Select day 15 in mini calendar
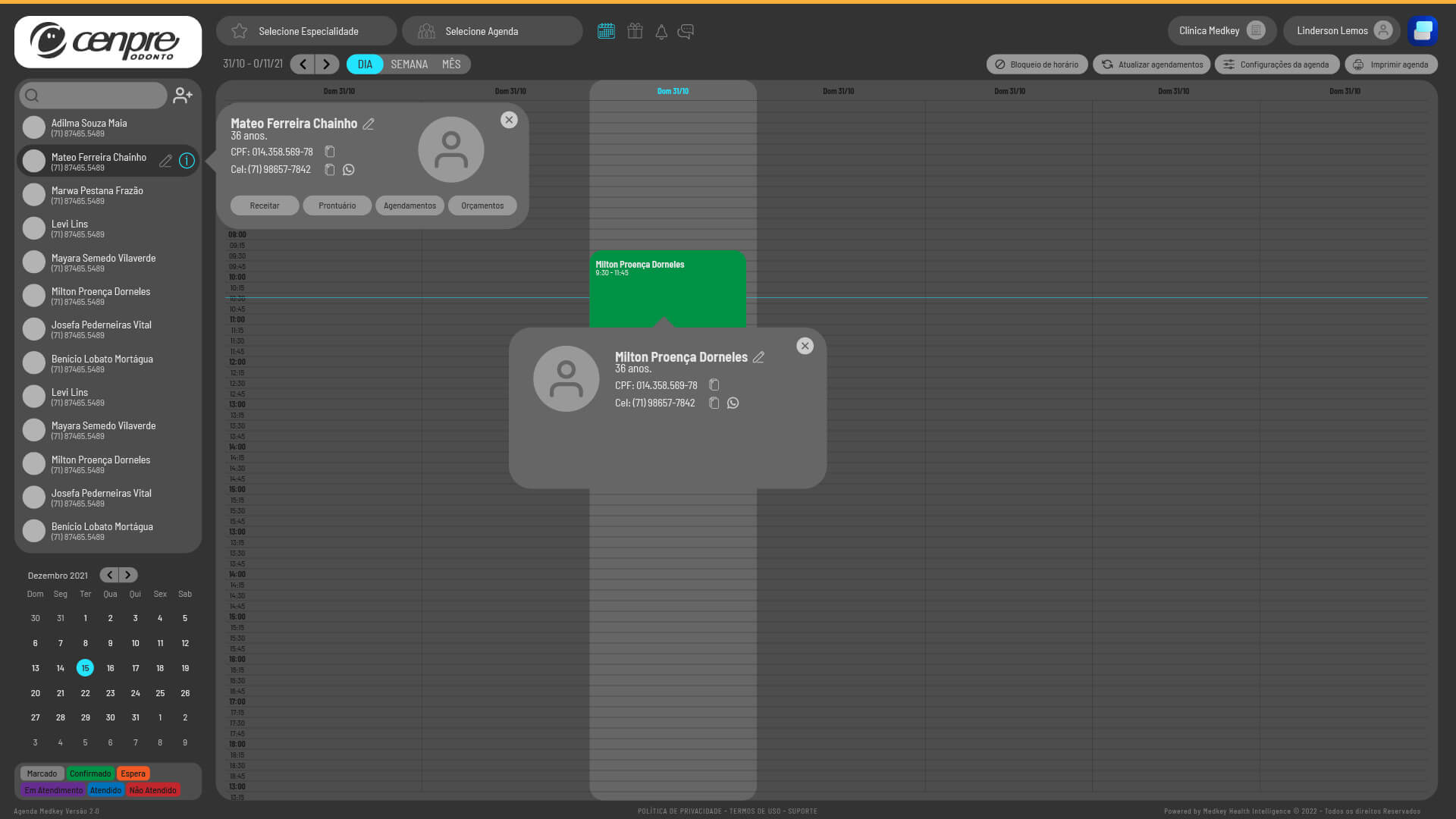The height and width of the screenshot is (819, 1456). (85, 668)
